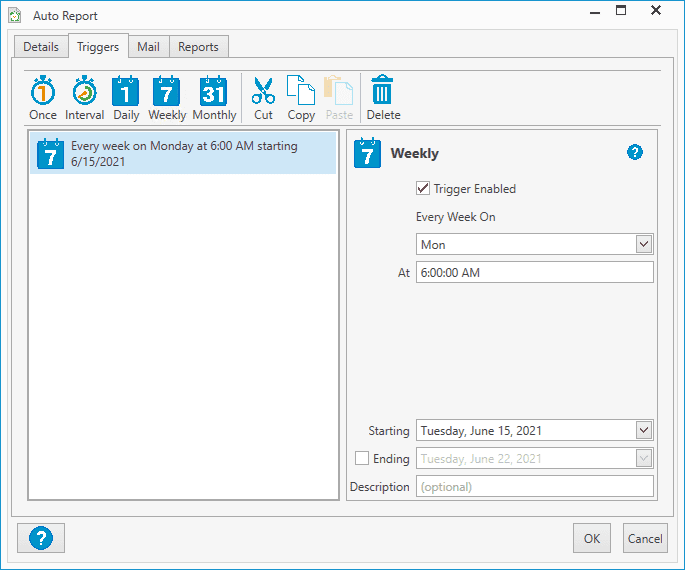The image size is (685, 570).
Task: Switch to the Mail tab
Action: click(149, 47)
